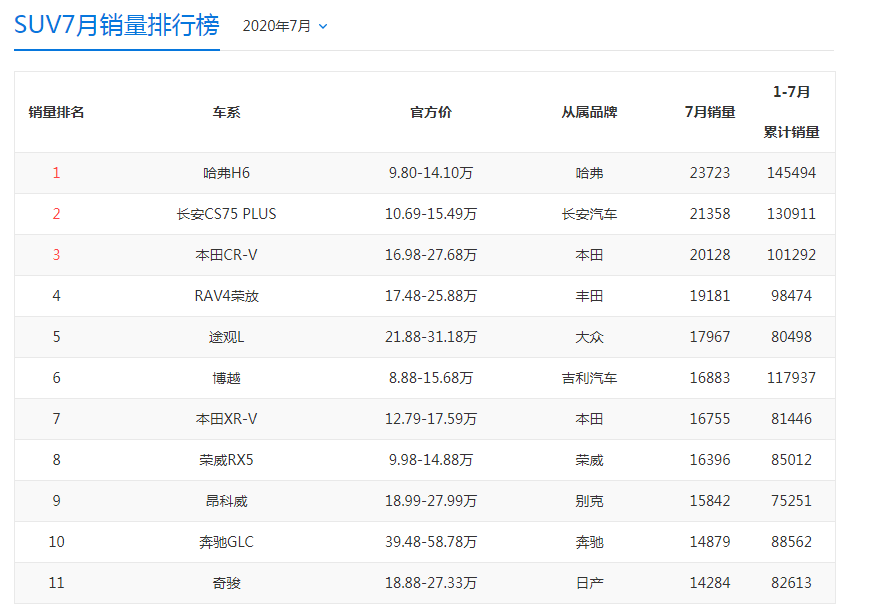Open the 哈弗H6 model page

tap(227, 172)
